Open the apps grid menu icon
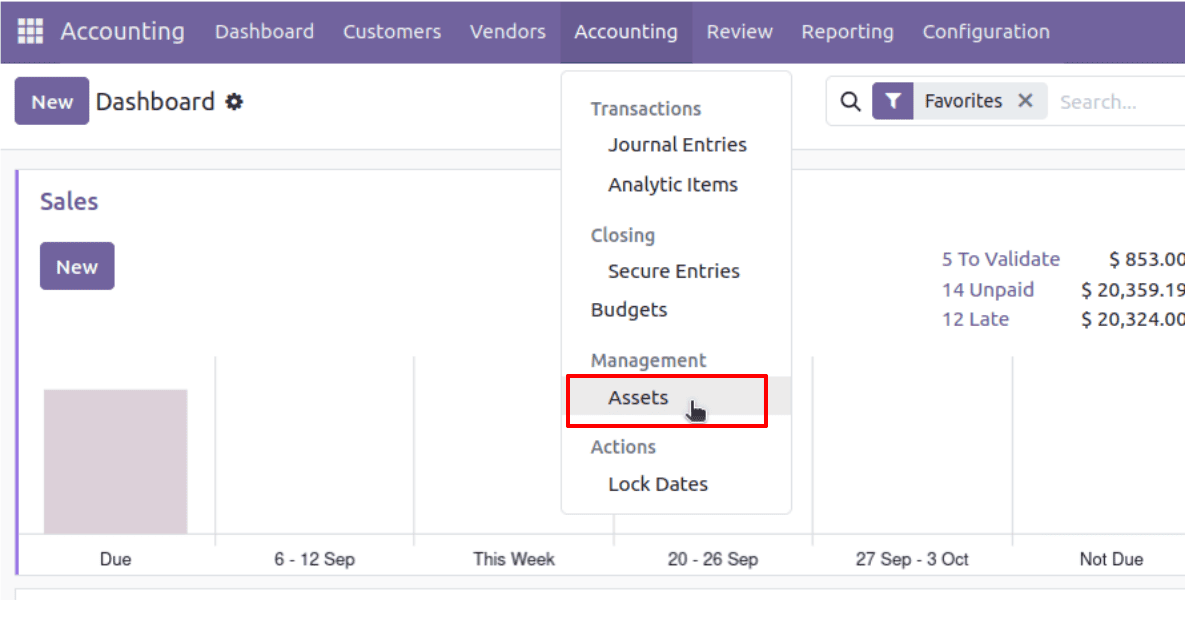The width and height of the screenshot is (1187, 623). 30,31
